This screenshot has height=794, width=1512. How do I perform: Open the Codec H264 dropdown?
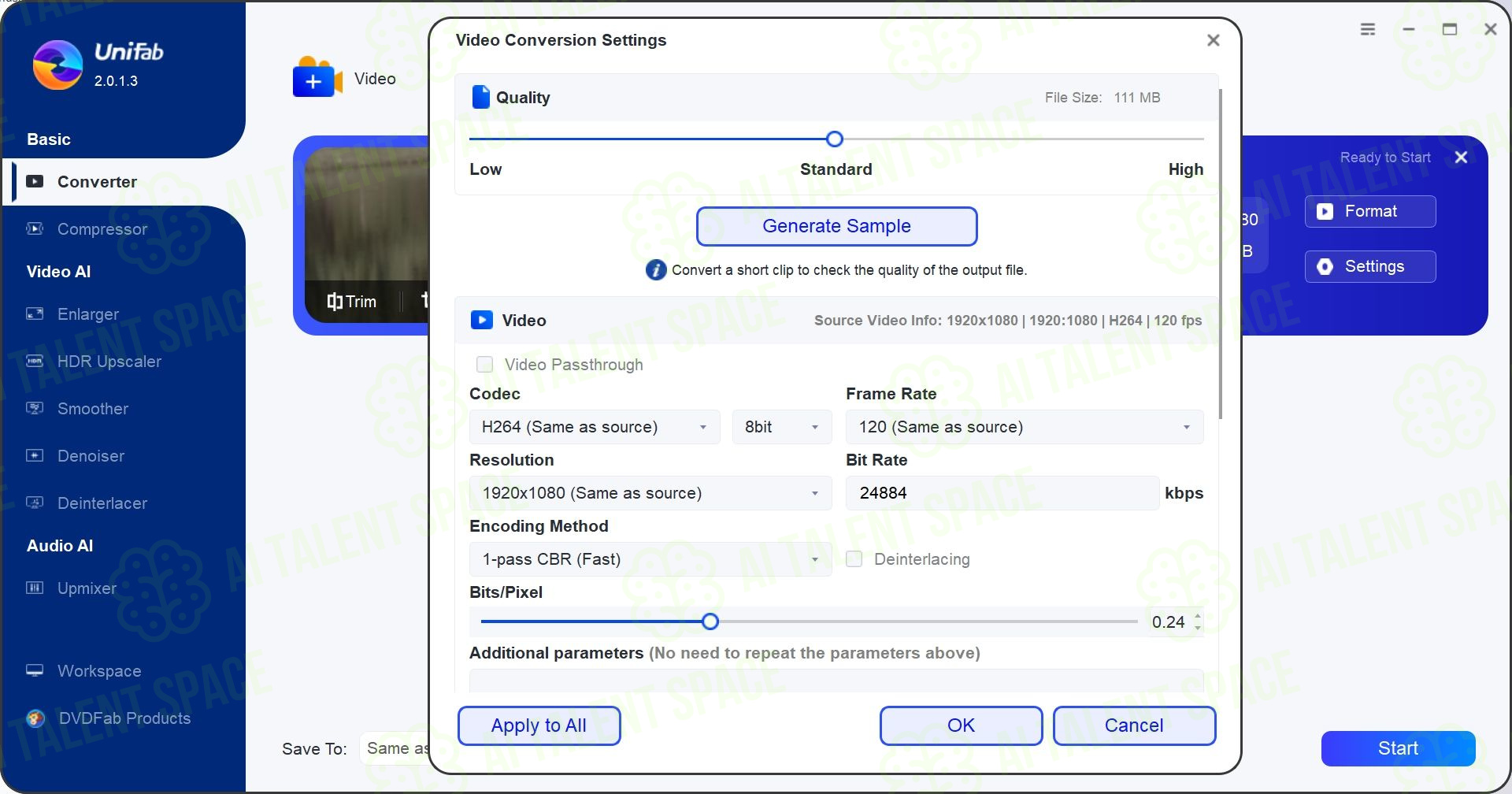coord(595,427)
